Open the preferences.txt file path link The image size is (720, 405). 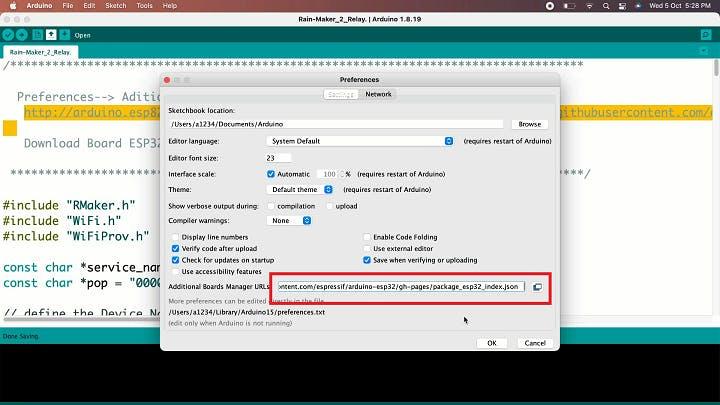click(x=247, y=312)
